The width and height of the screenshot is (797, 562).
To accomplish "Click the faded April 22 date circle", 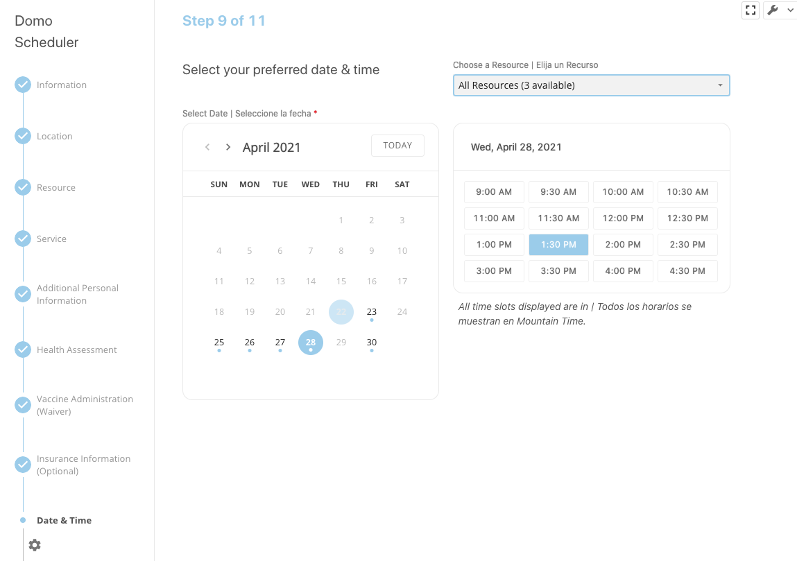I will coord(341,312).
